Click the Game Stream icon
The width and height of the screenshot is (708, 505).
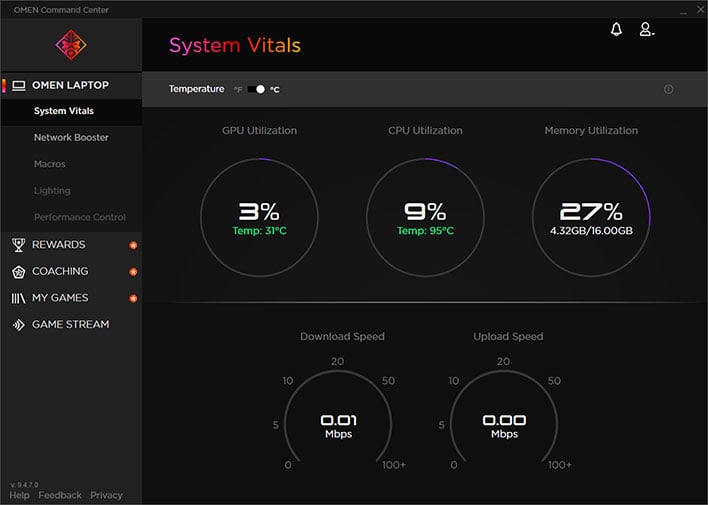tap(19, 325)
